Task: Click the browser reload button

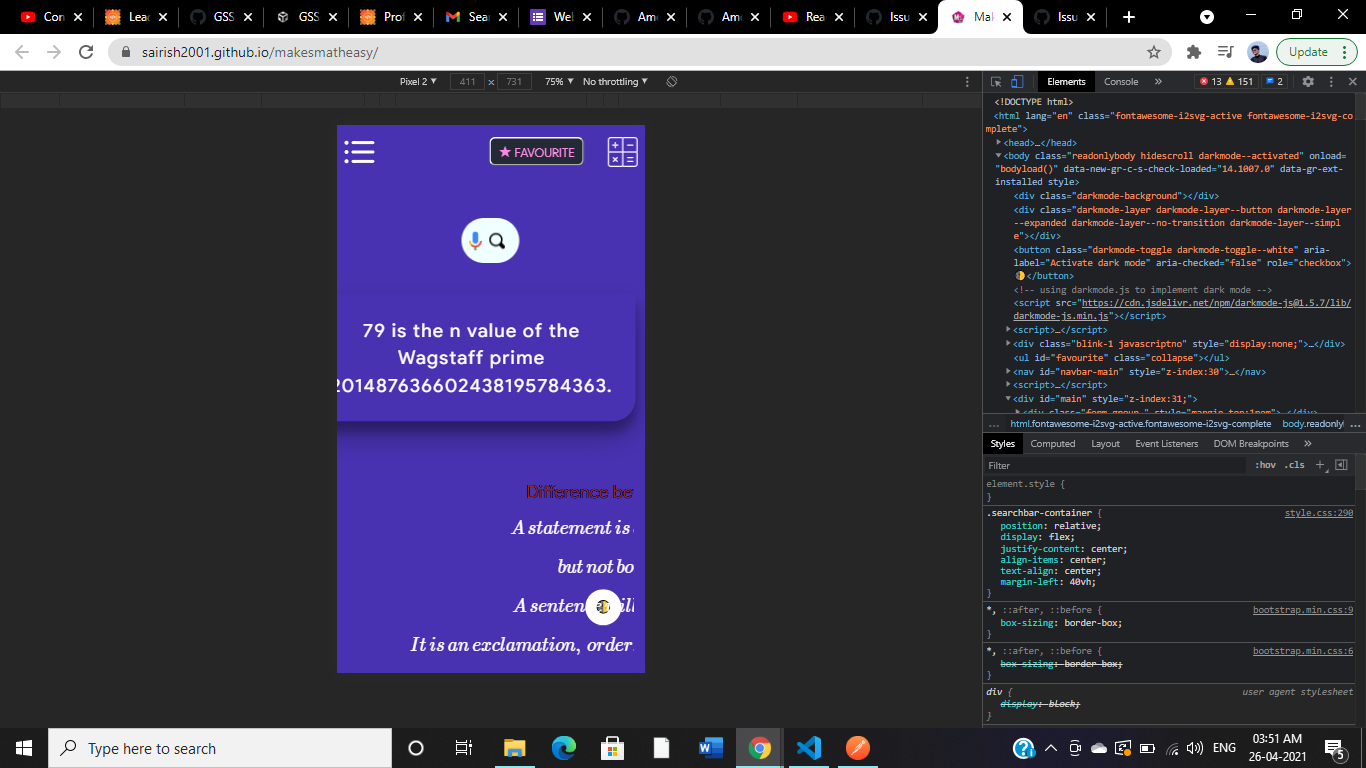Action: [x=86, y=52]
